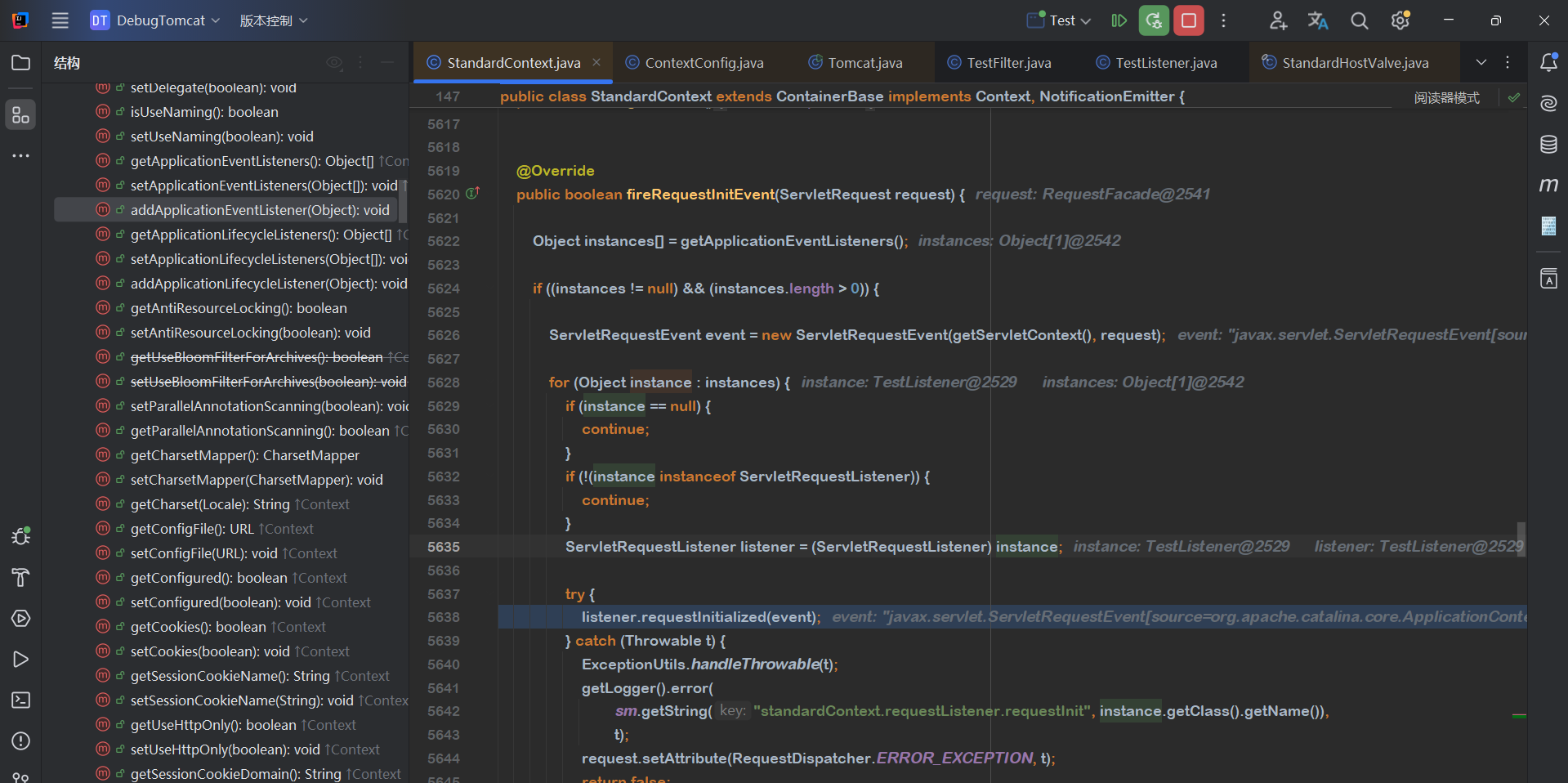
Task: Open the Project tool window folder icon
Action: (21, 63)
